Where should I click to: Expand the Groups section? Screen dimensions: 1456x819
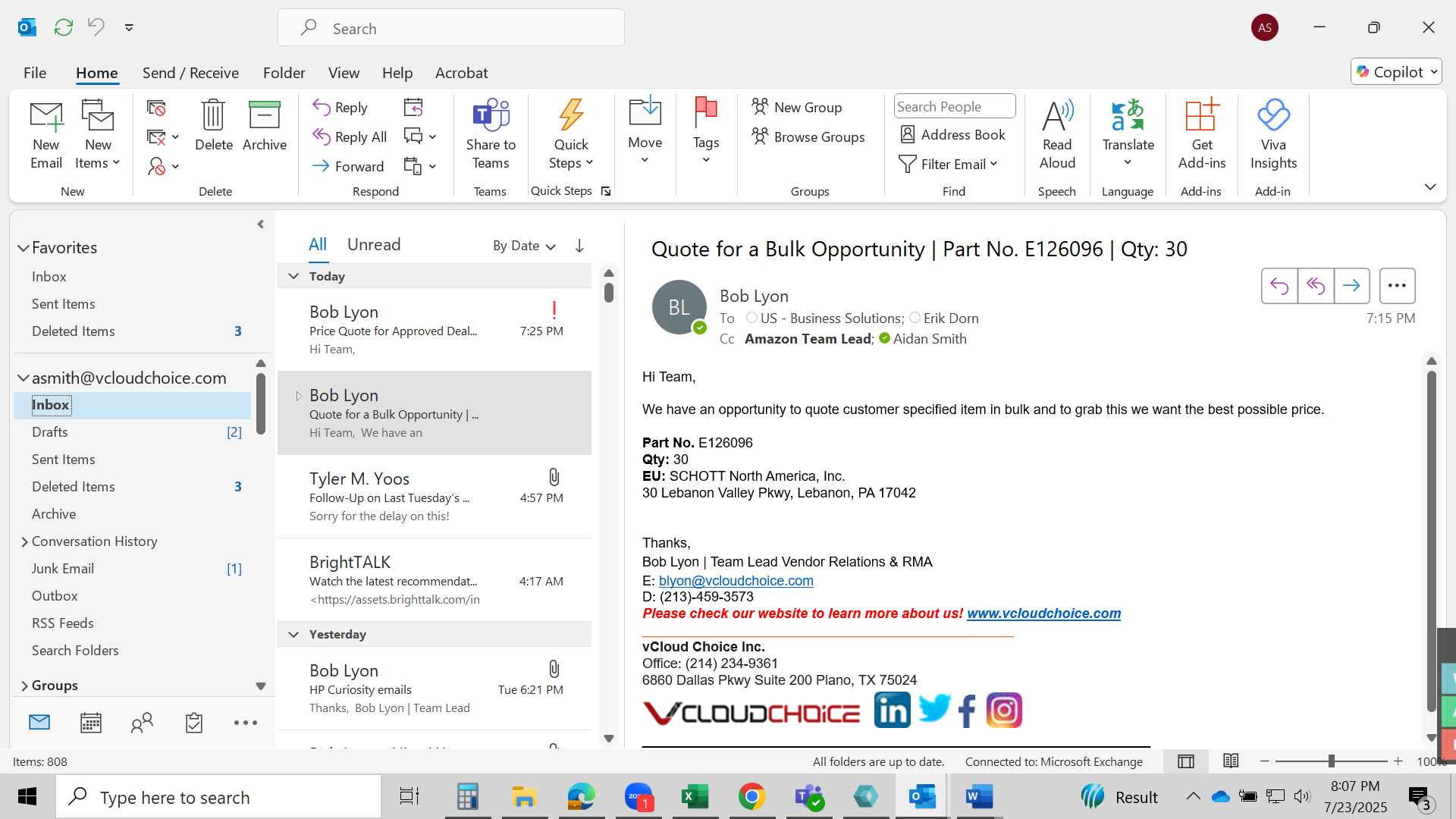coord(24,686)
